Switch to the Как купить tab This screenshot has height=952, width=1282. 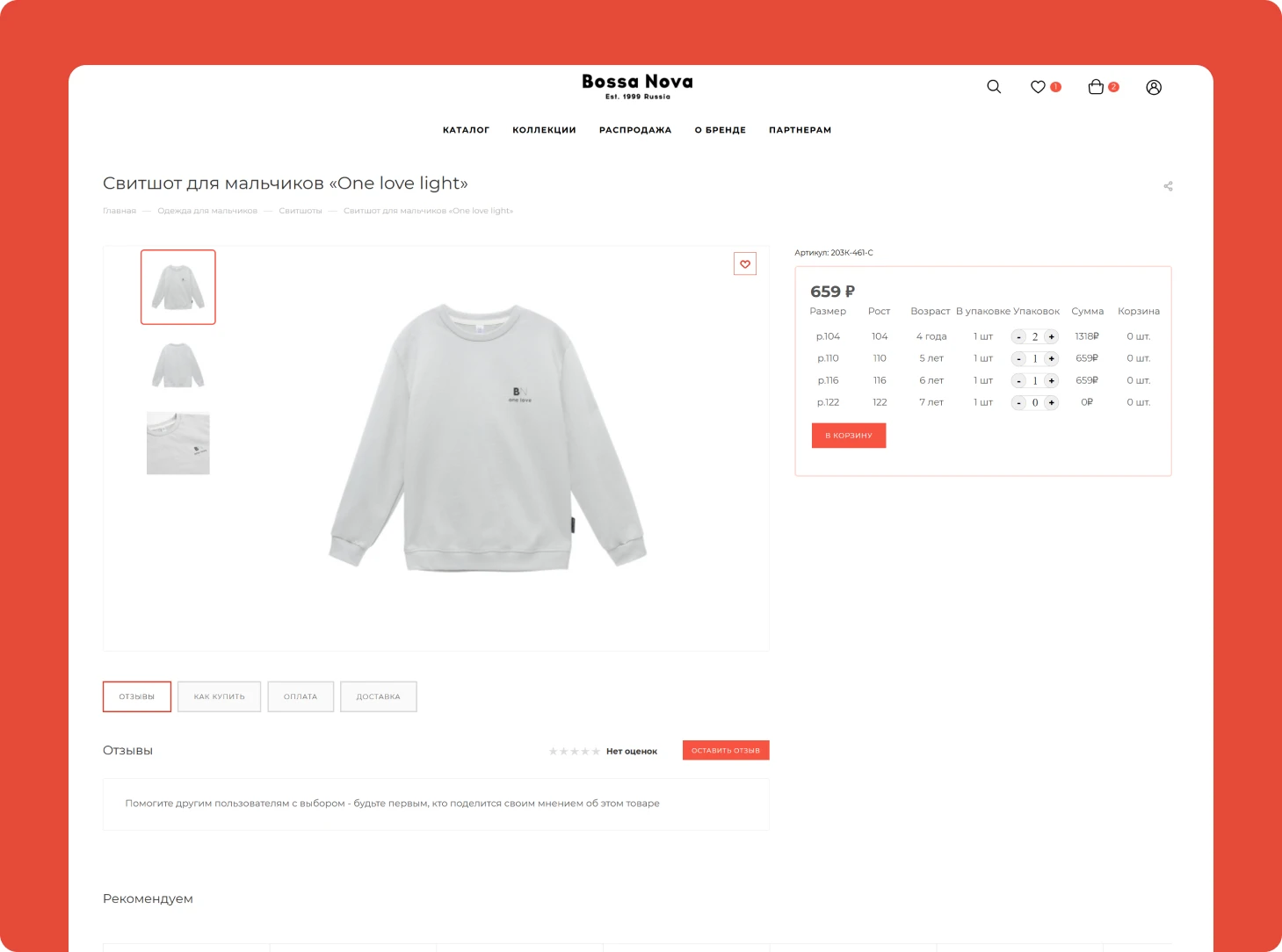[x=219, y=696]
